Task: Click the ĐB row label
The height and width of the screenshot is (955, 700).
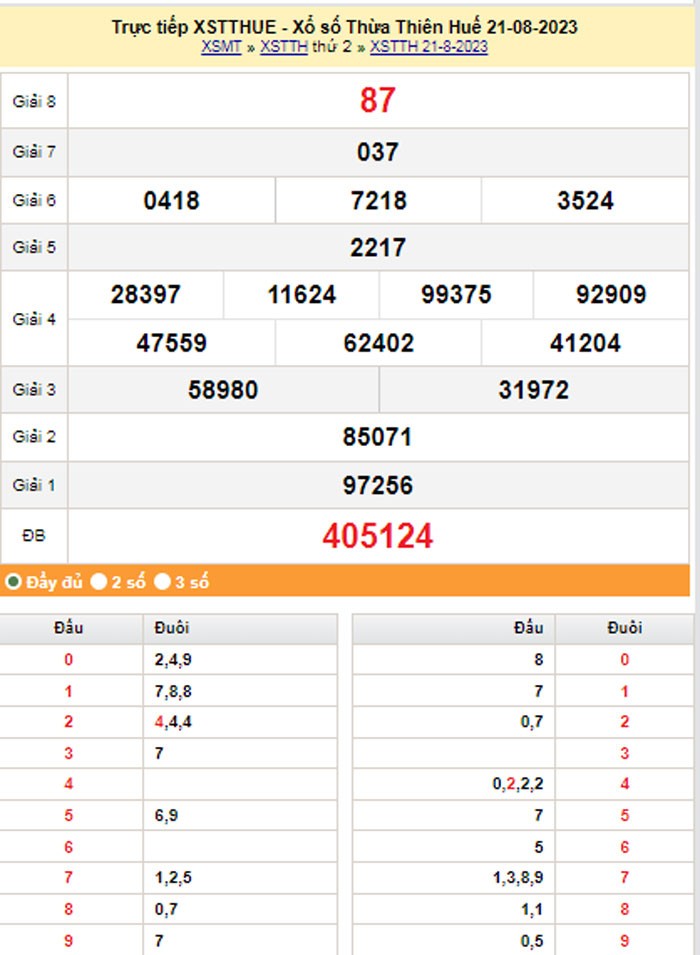Action: point(34,537)
